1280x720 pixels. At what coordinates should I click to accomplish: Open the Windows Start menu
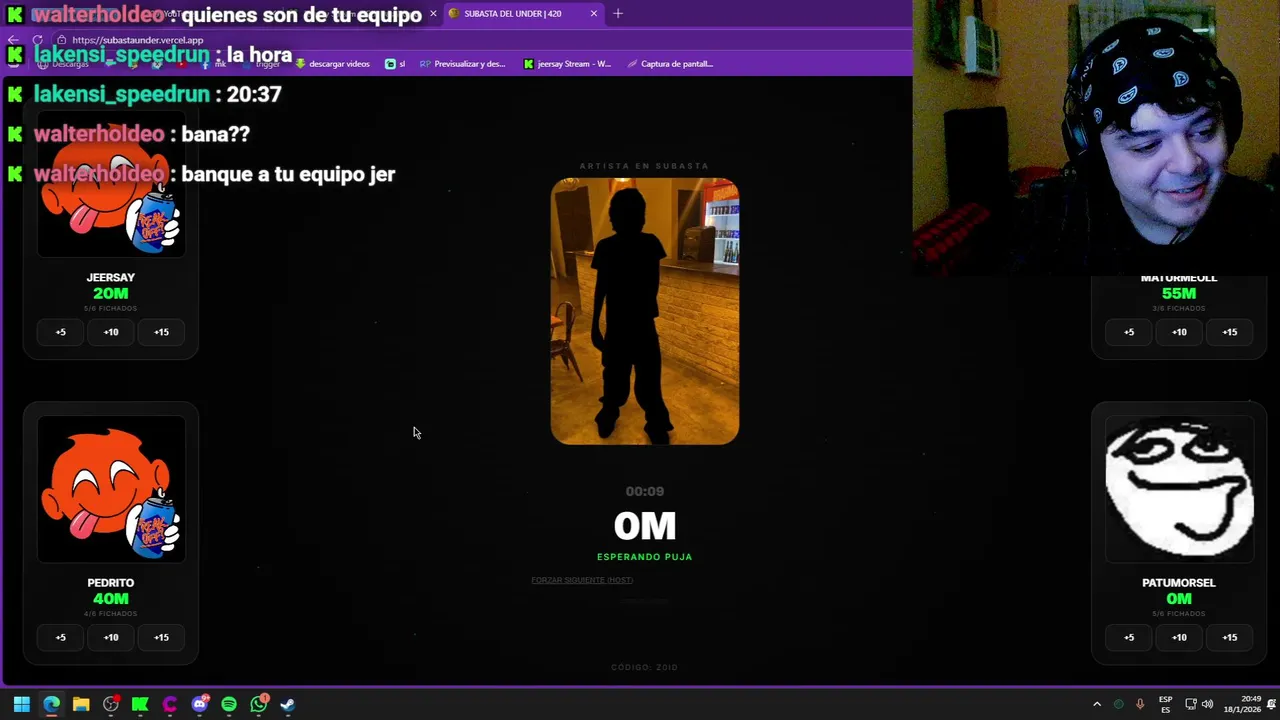[x=21, y=704]
